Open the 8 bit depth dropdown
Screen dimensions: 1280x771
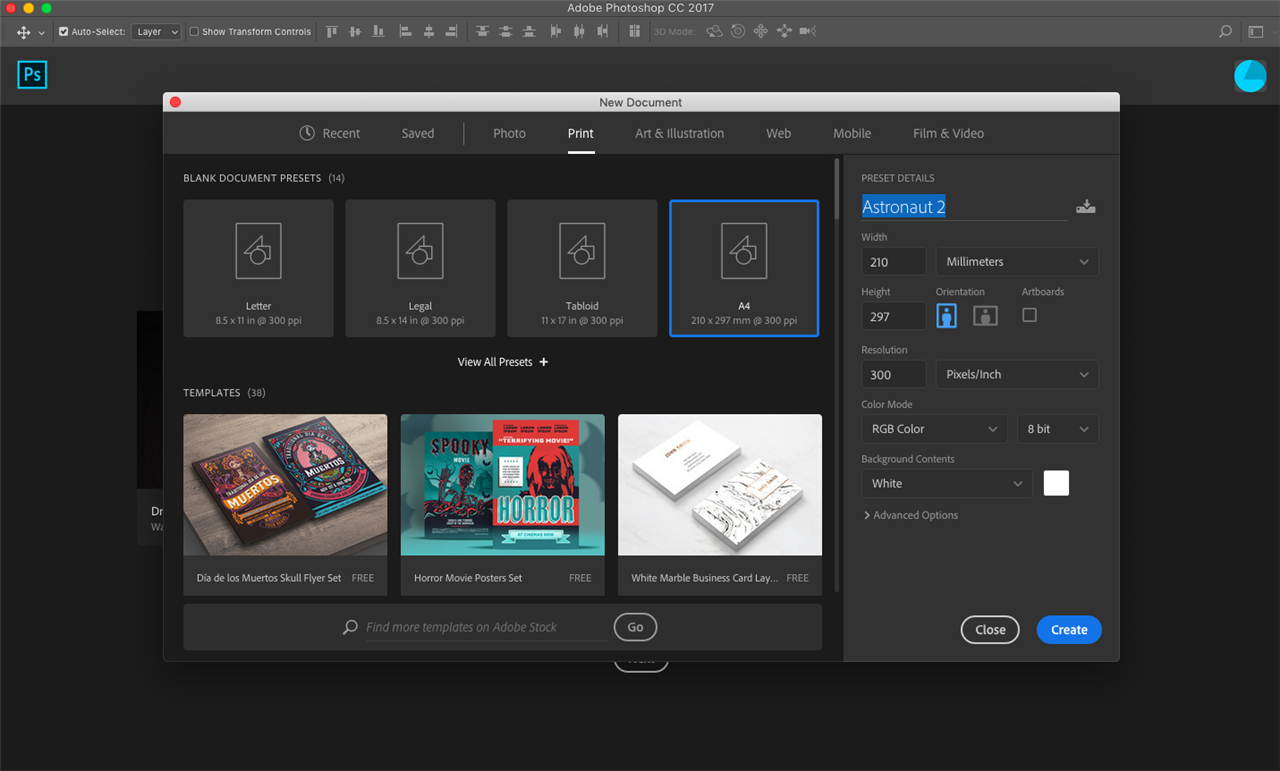click(1058, 429)
